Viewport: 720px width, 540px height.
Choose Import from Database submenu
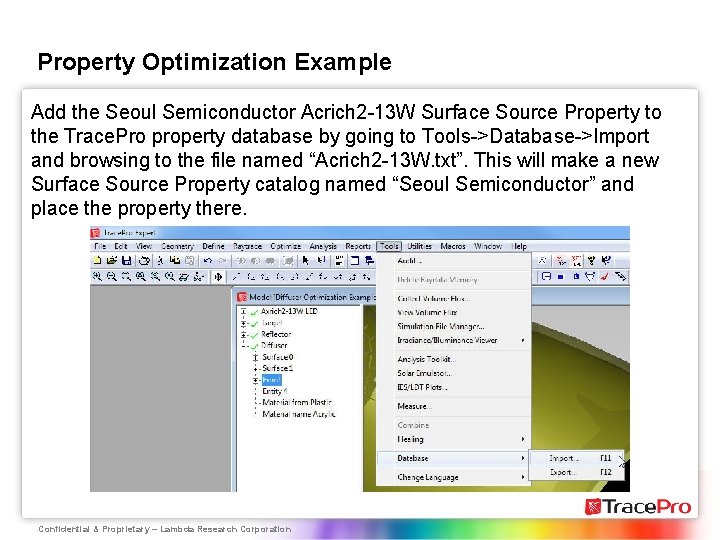click(578, 458)
